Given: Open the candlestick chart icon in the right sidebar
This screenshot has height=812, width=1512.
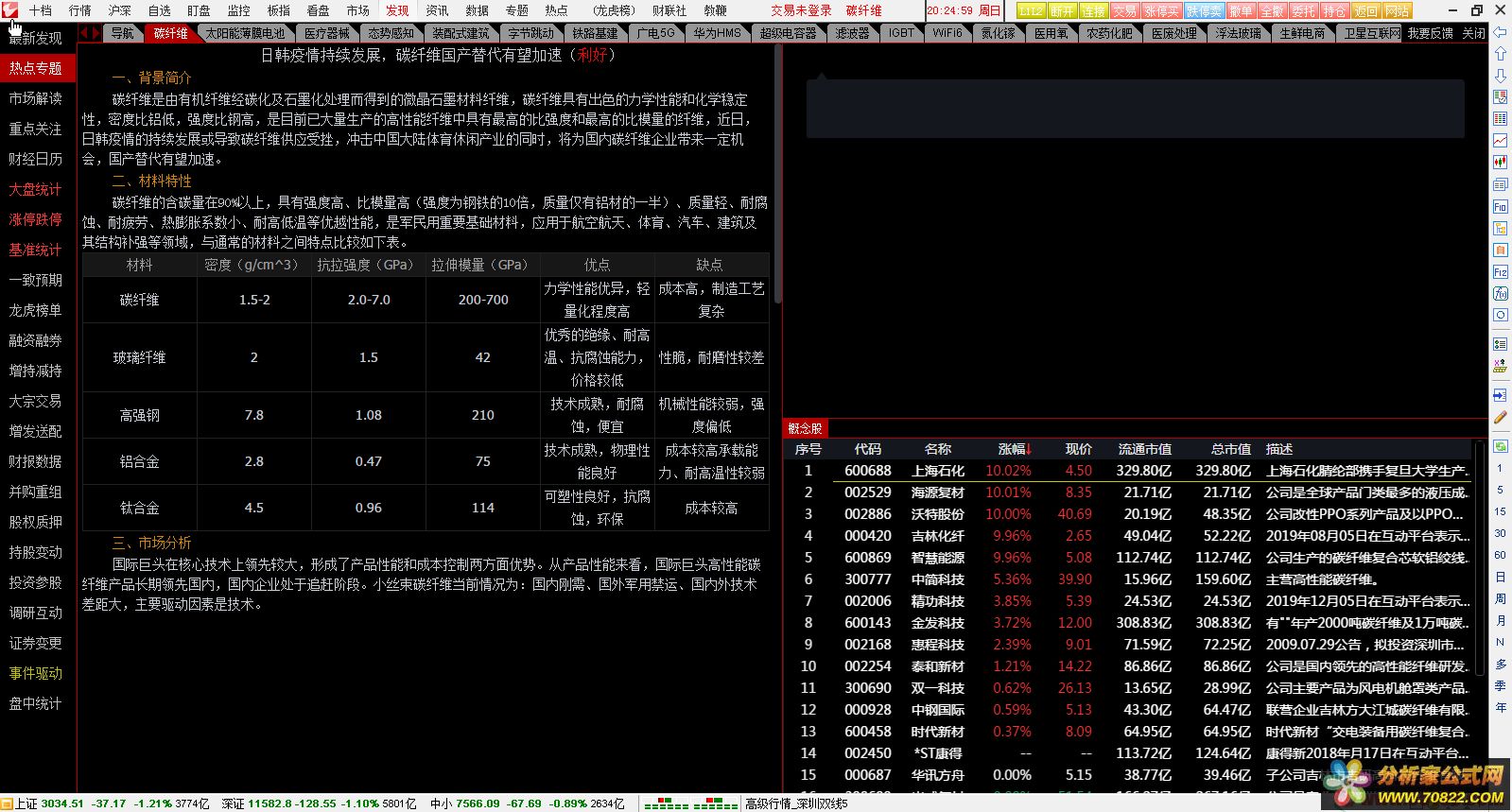Looking at the screenshot, I should 1500,162.
